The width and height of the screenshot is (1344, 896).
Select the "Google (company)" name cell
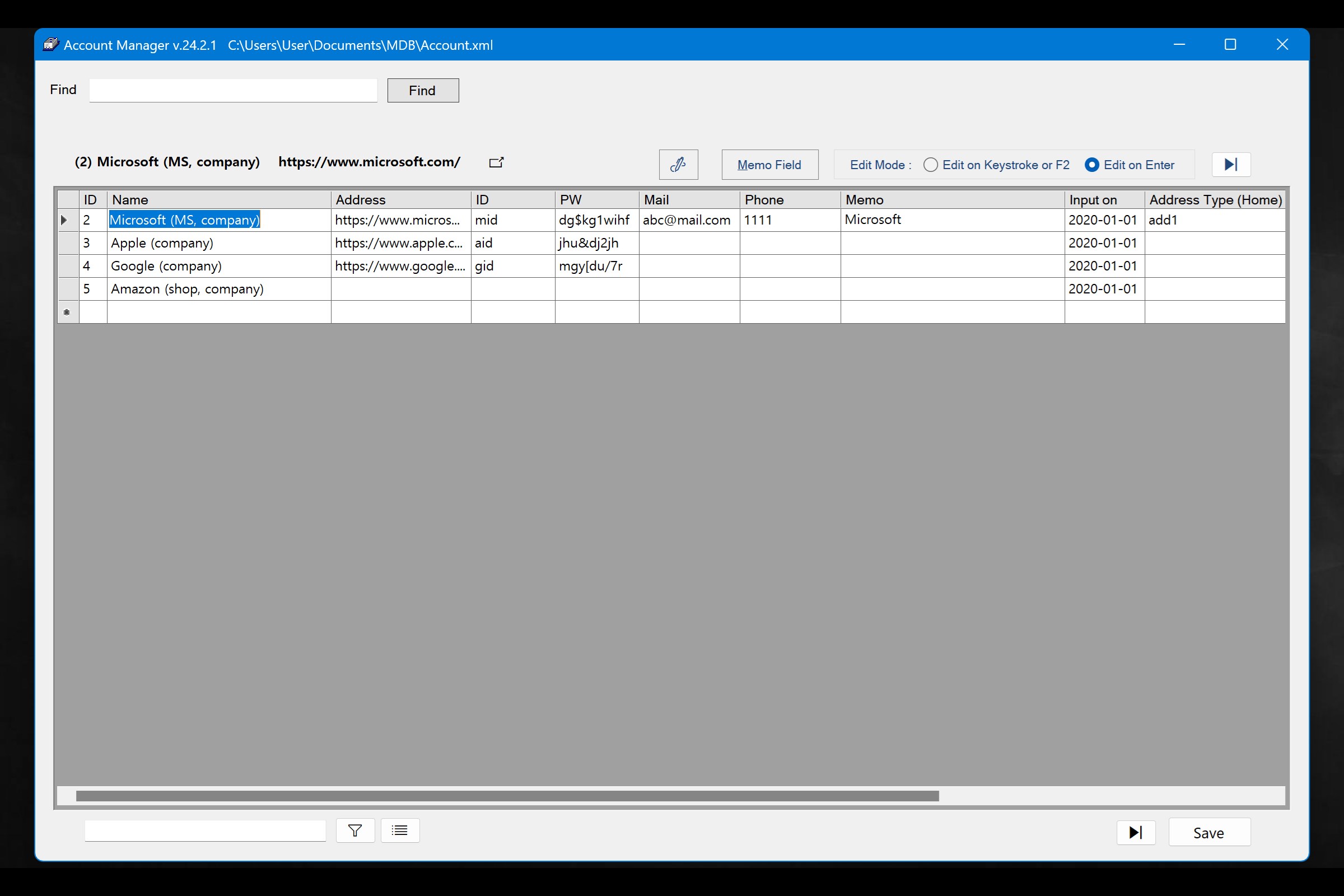point(219,265)
